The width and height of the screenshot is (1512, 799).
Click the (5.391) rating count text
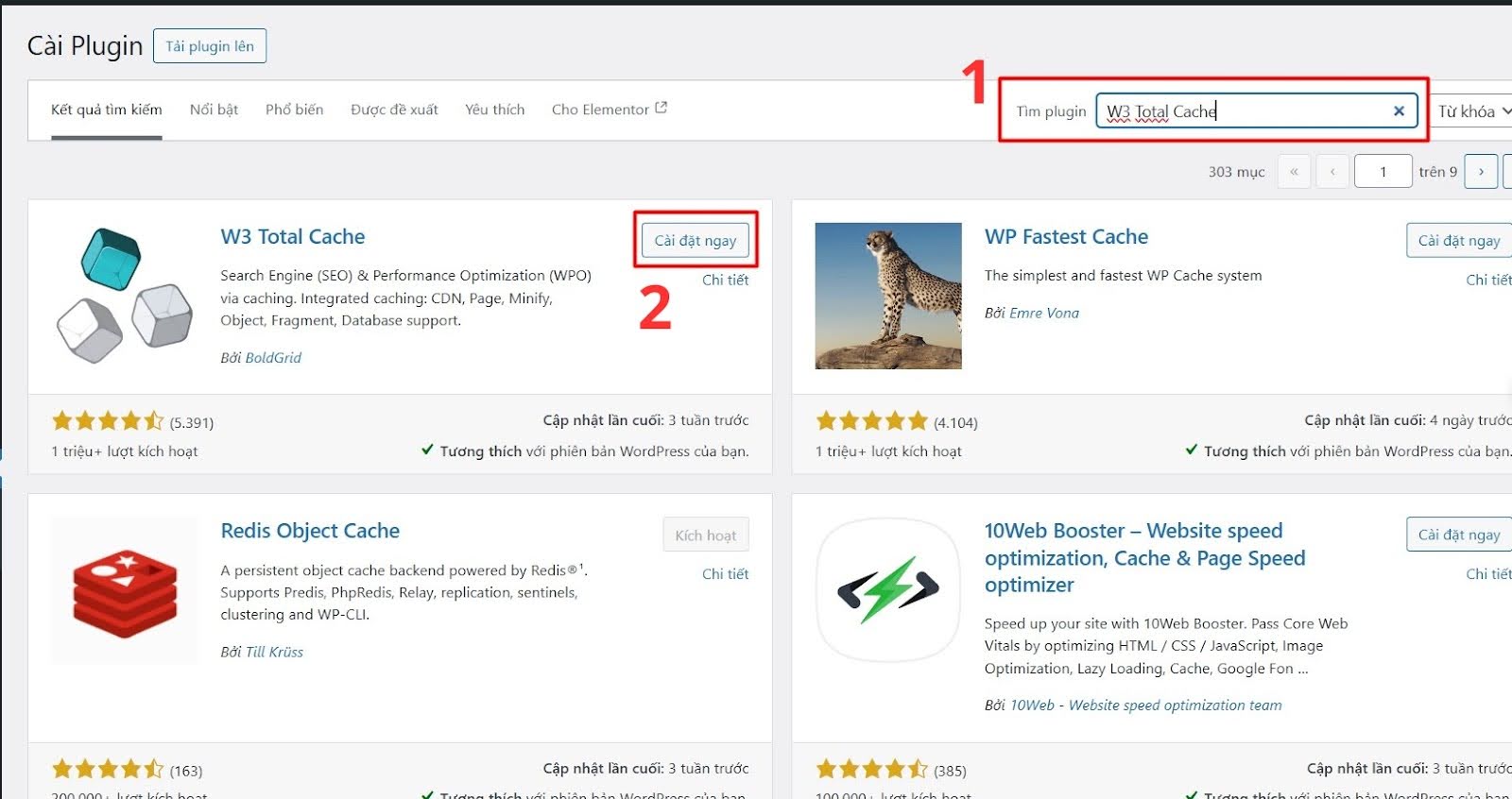pyautogui.click(x=192, y=422)
